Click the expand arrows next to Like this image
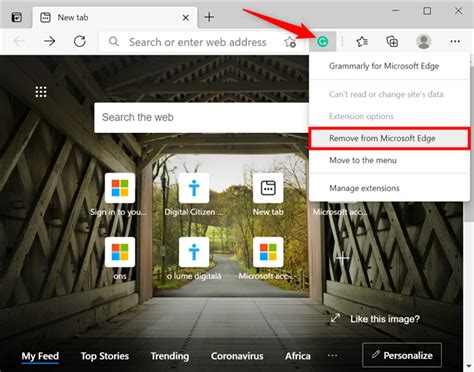Viewport: 474px width, 372px height. [x=335, y=318]
